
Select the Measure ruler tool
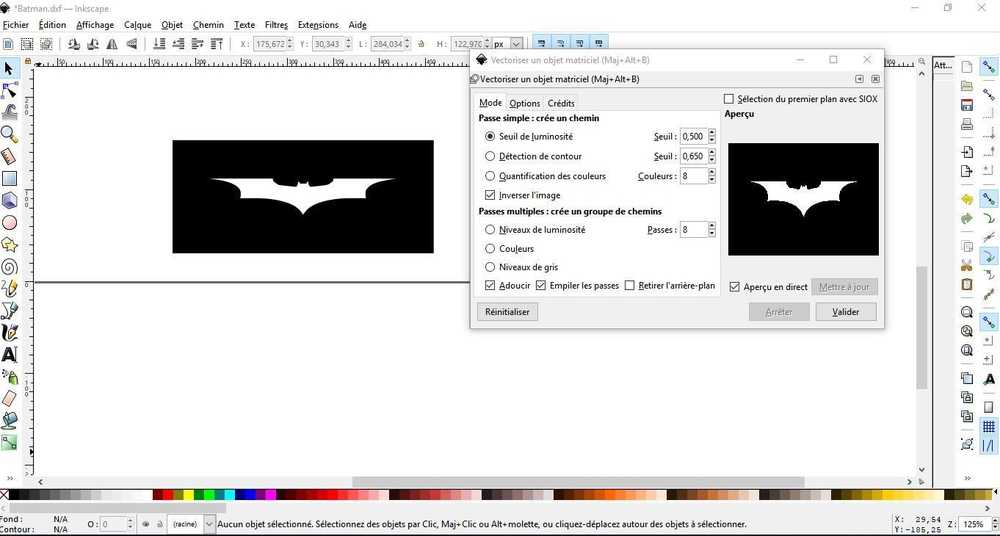(9, 156)
